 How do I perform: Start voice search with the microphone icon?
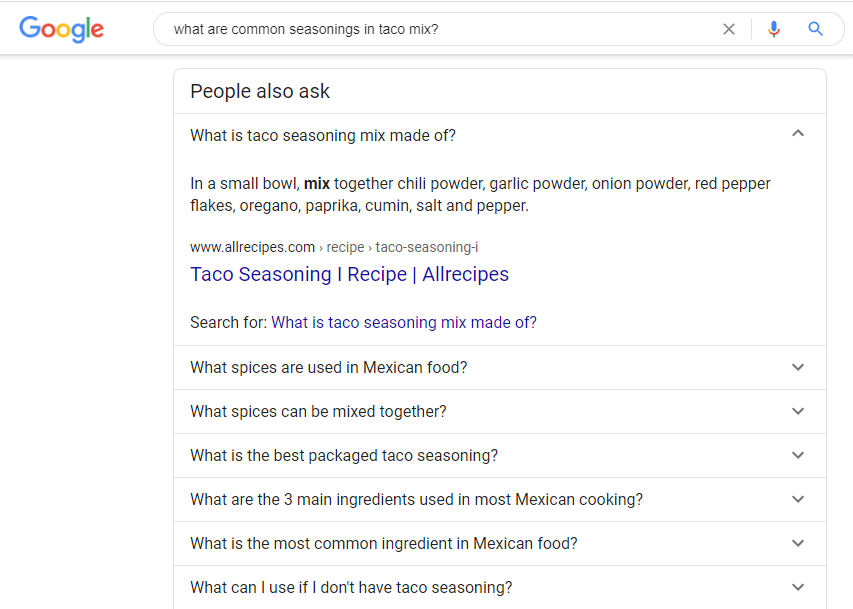[x=773, y=29]
